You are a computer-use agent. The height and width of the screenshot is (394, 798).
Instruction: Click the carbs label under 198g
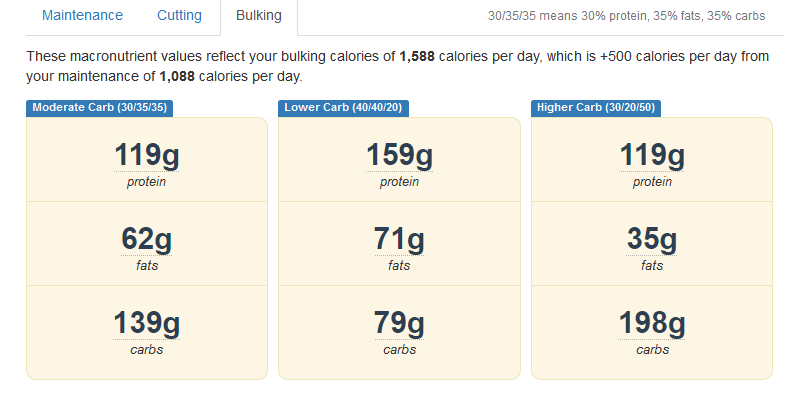tap(652, 350)
